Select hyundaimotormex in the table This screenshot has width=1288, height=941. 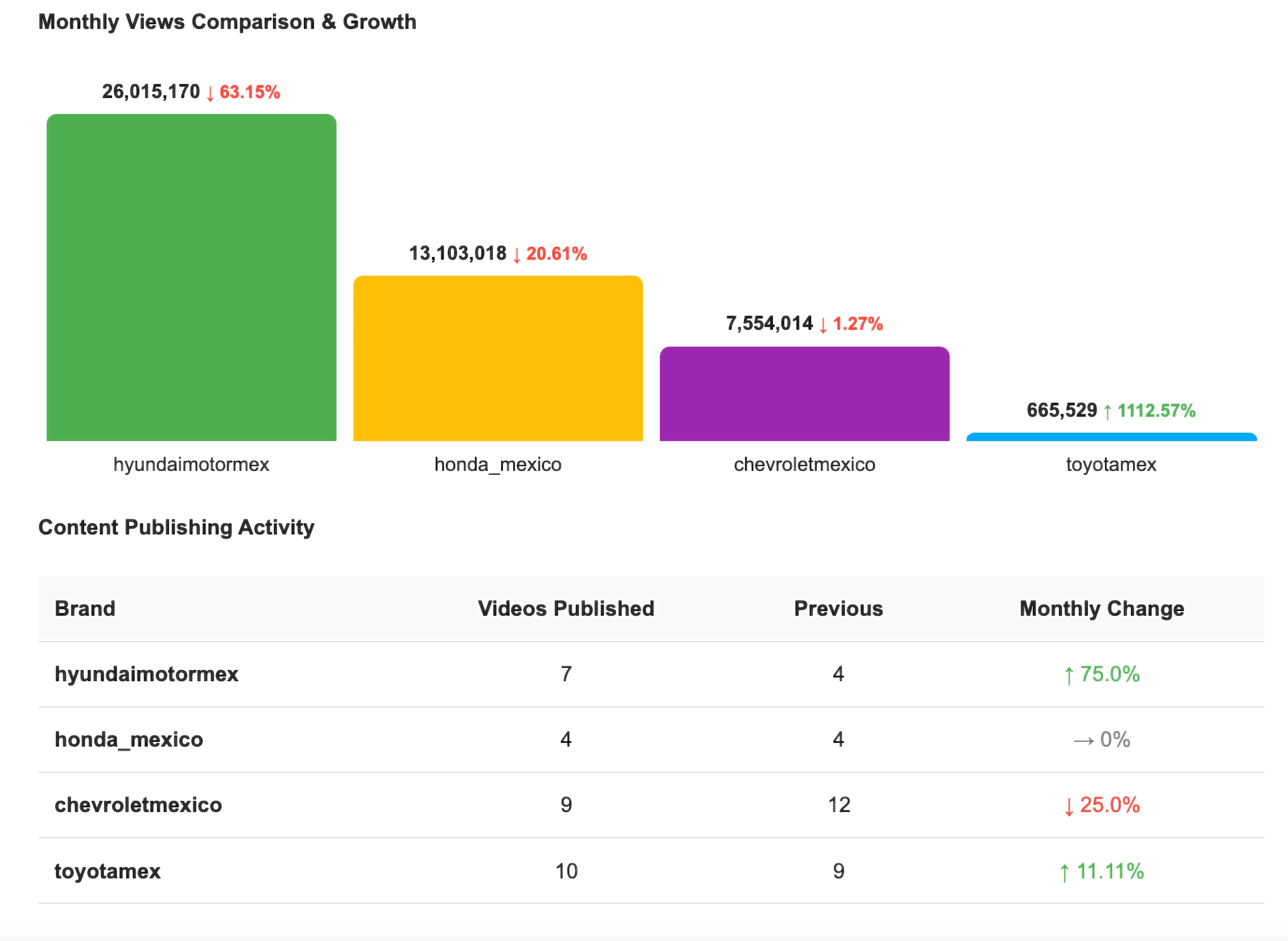click(x=147, y=674)
